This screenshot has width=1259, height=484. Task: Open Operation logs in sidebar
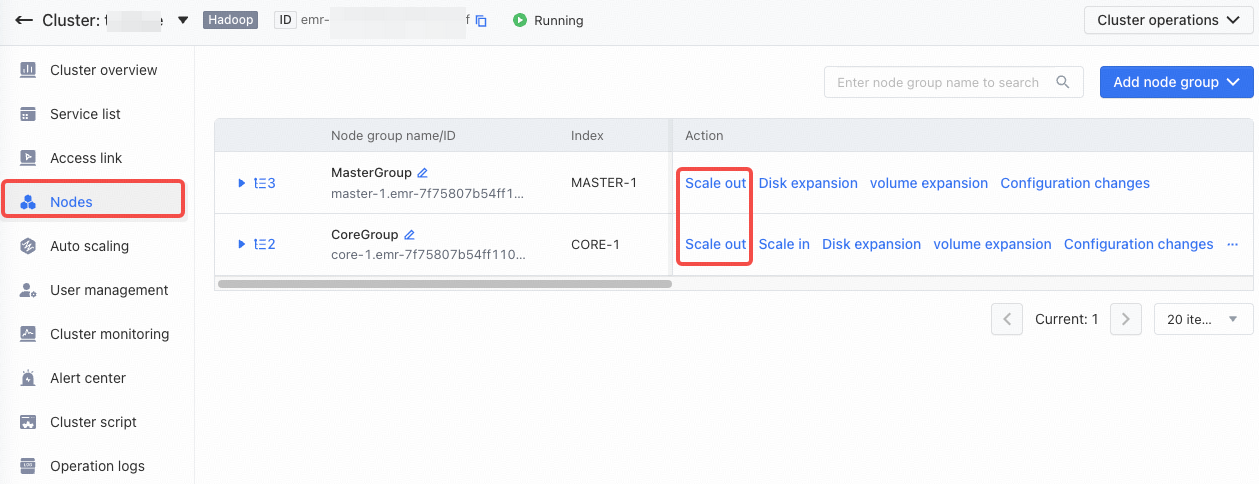[x=97, y=466]
